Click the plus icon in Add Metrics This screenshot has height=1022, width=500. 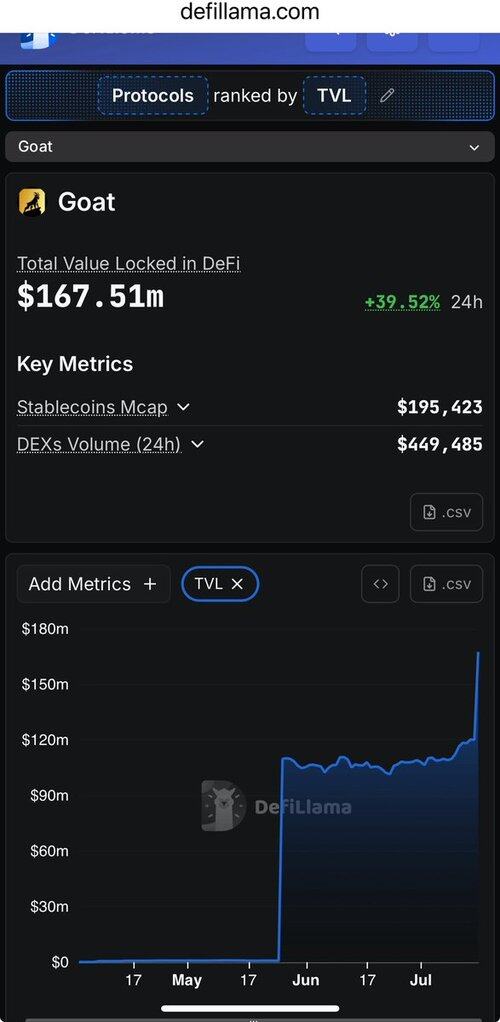pyautogui.click(x=150, y=584)
